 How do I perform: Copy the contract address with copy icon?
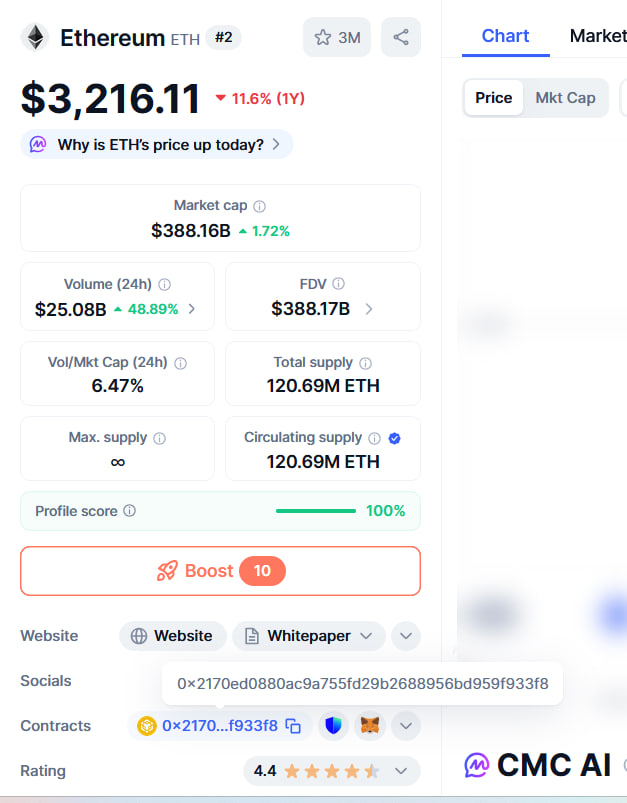tap(293, 726)
